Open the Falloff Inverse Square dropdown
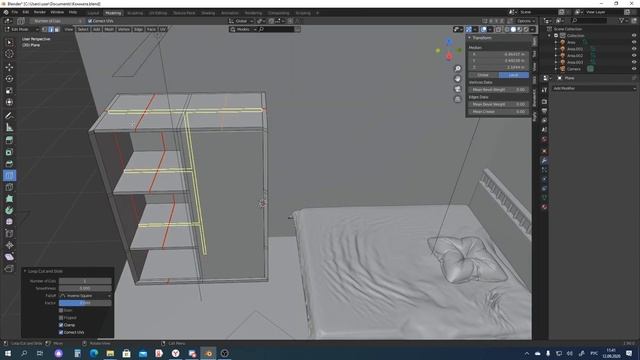 85,296
